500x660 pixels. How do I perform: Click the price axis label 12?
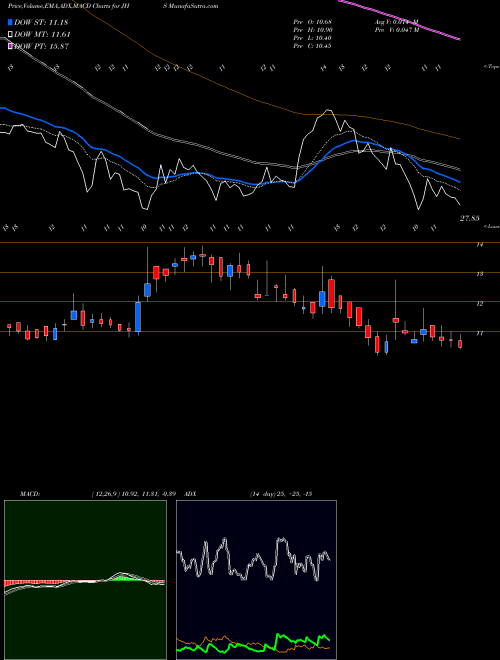[x=479, y=303]
